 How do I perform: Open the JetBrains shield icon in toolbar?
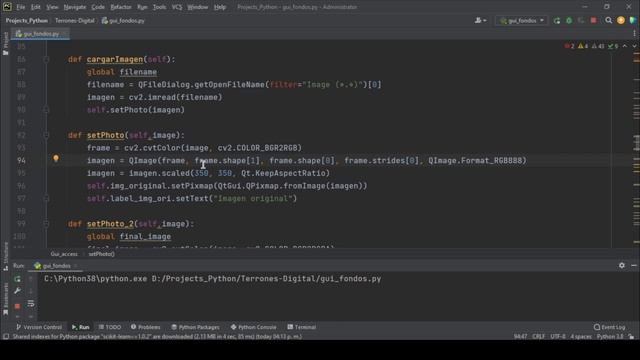(x=633, y=20)
